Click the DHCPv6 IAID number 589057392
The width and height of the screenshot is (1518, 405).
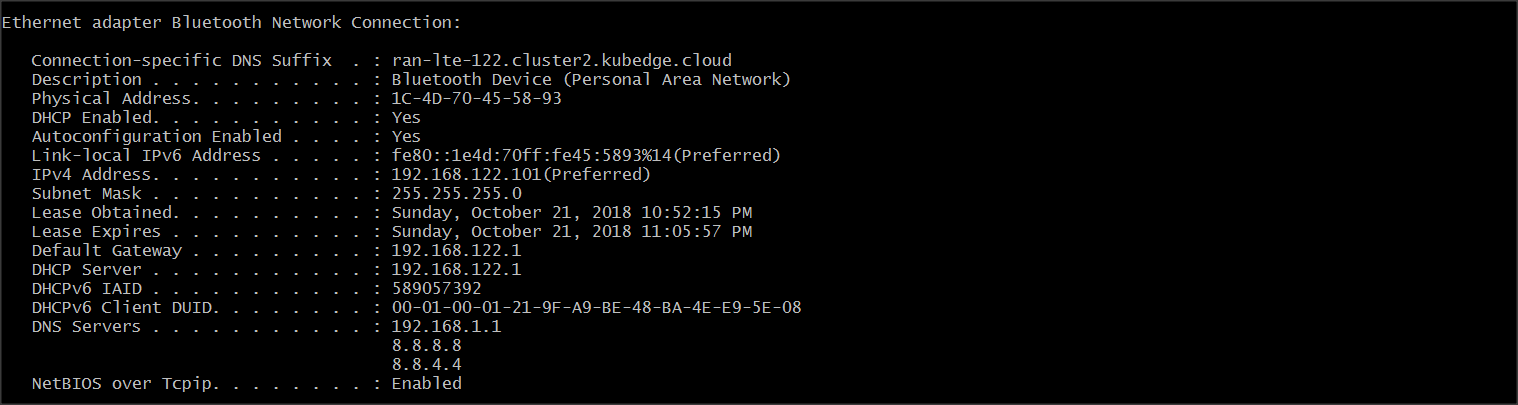click(436, 288)
